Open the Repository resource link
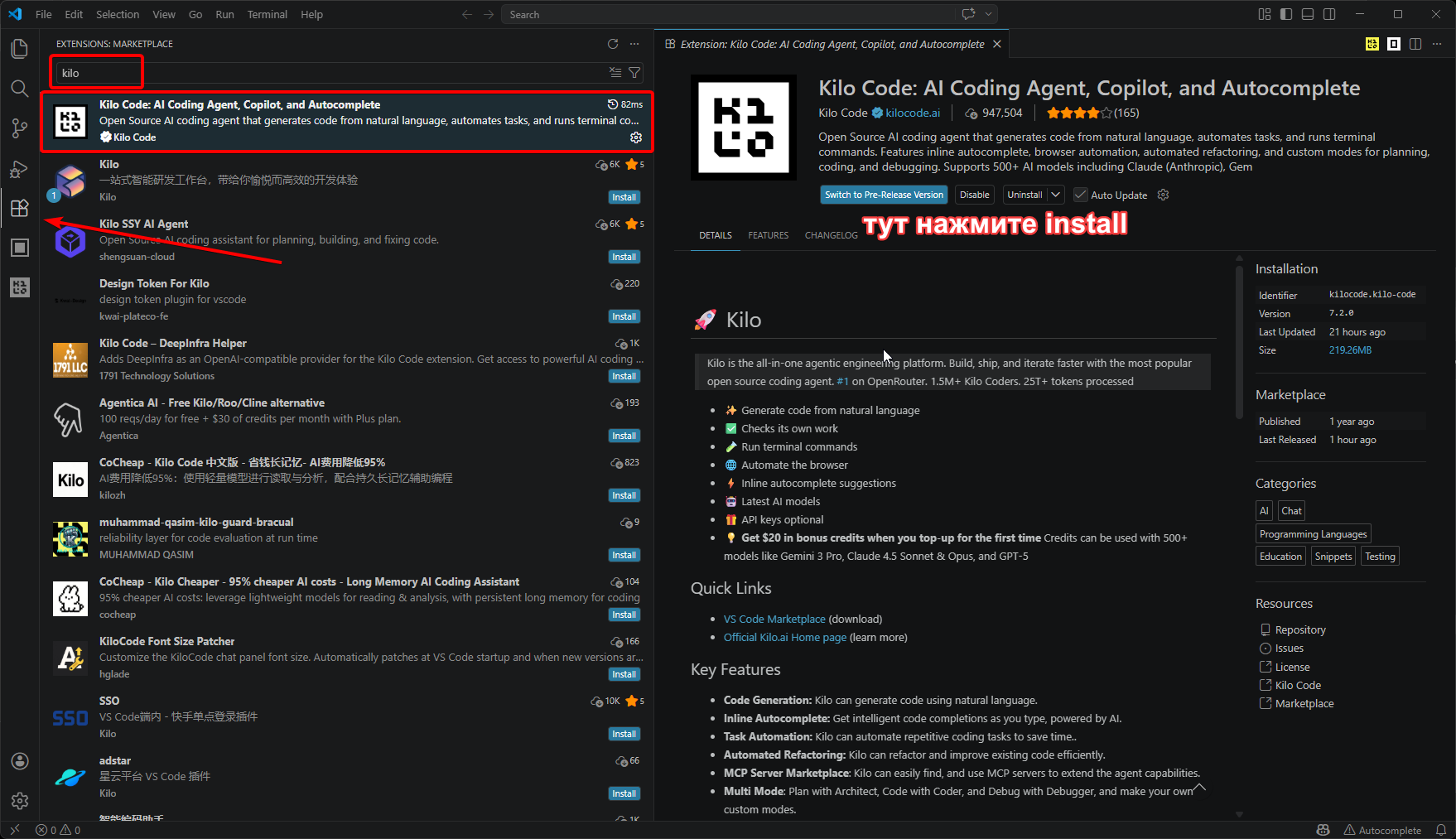 (1300, 630)
